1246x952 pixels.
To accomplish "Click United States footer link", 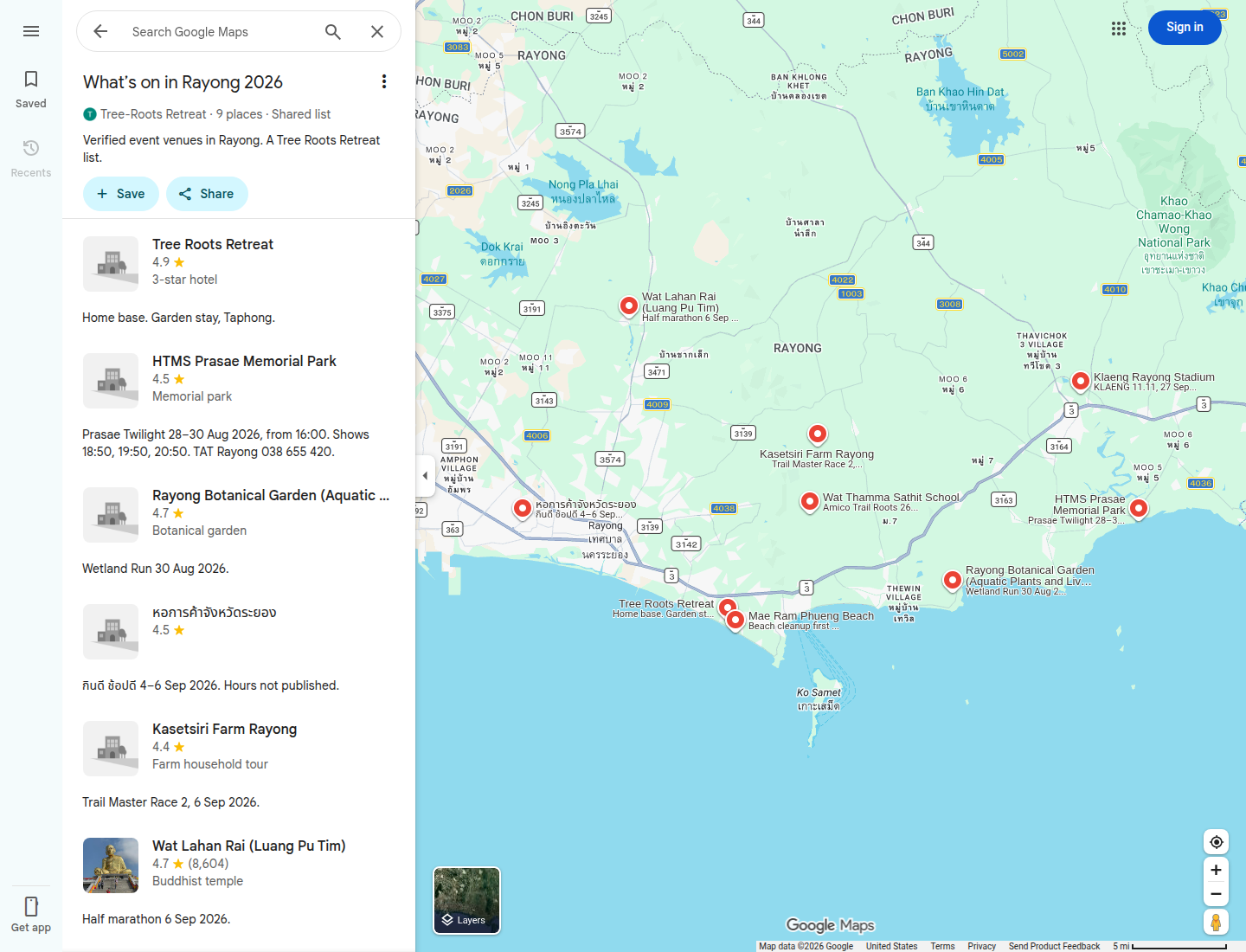I will pyautogui.click(x=891, y=946).
